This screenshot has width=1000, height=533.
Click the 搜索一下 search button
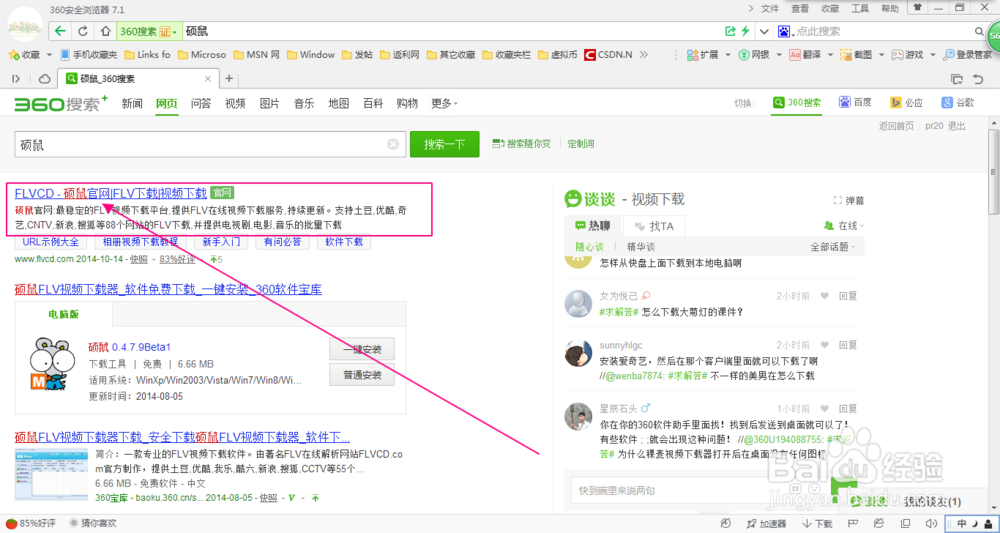pyautogui.click(x=445, y=144)
